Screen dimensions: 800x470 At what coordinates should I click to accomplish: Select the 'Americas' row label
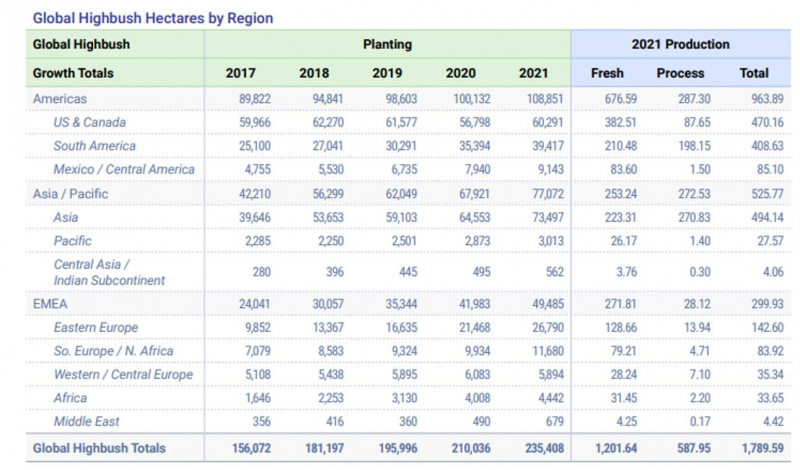coord(60,98)
